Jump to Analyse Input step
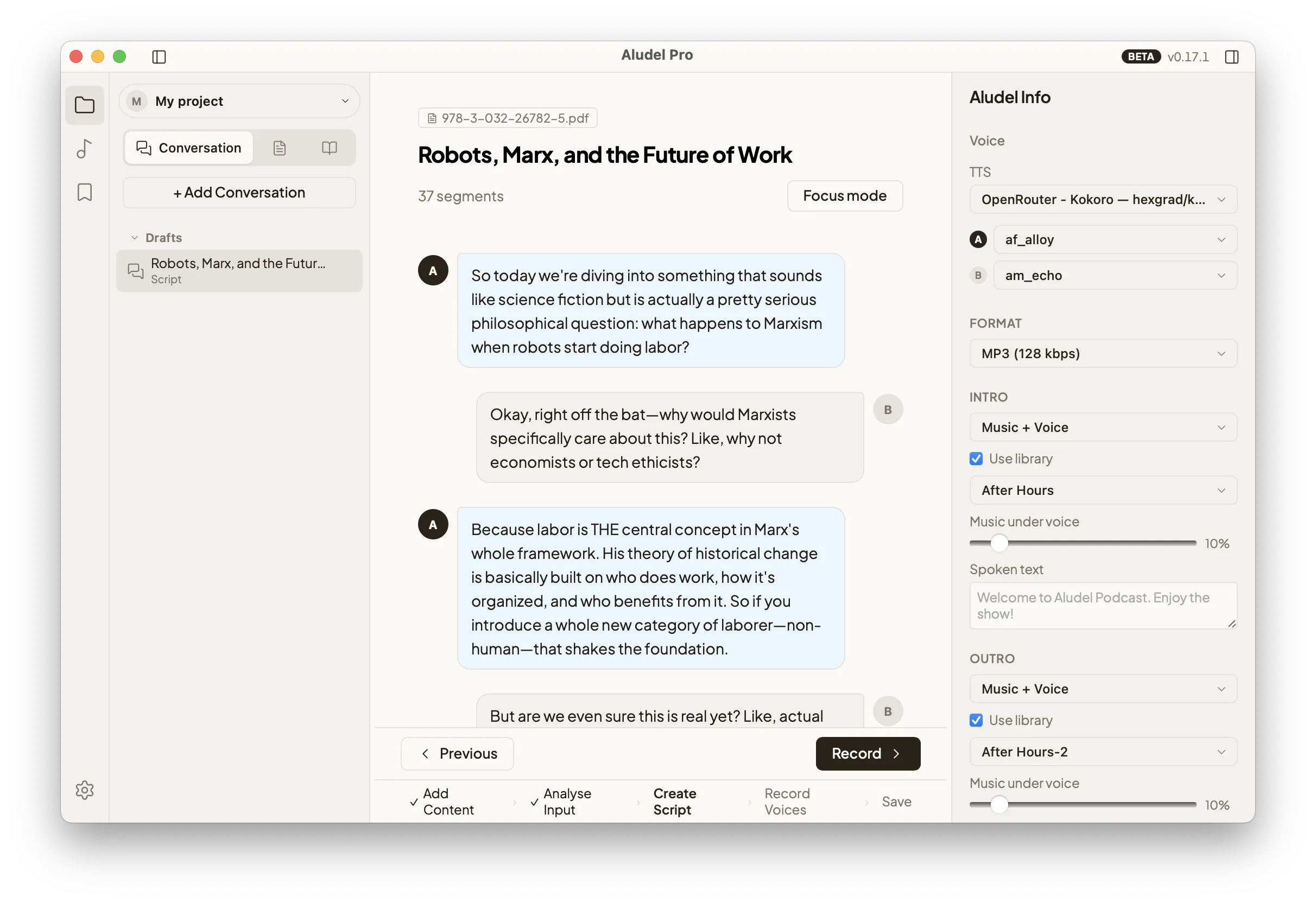1316x903 pixels. (x=561, y=801)
